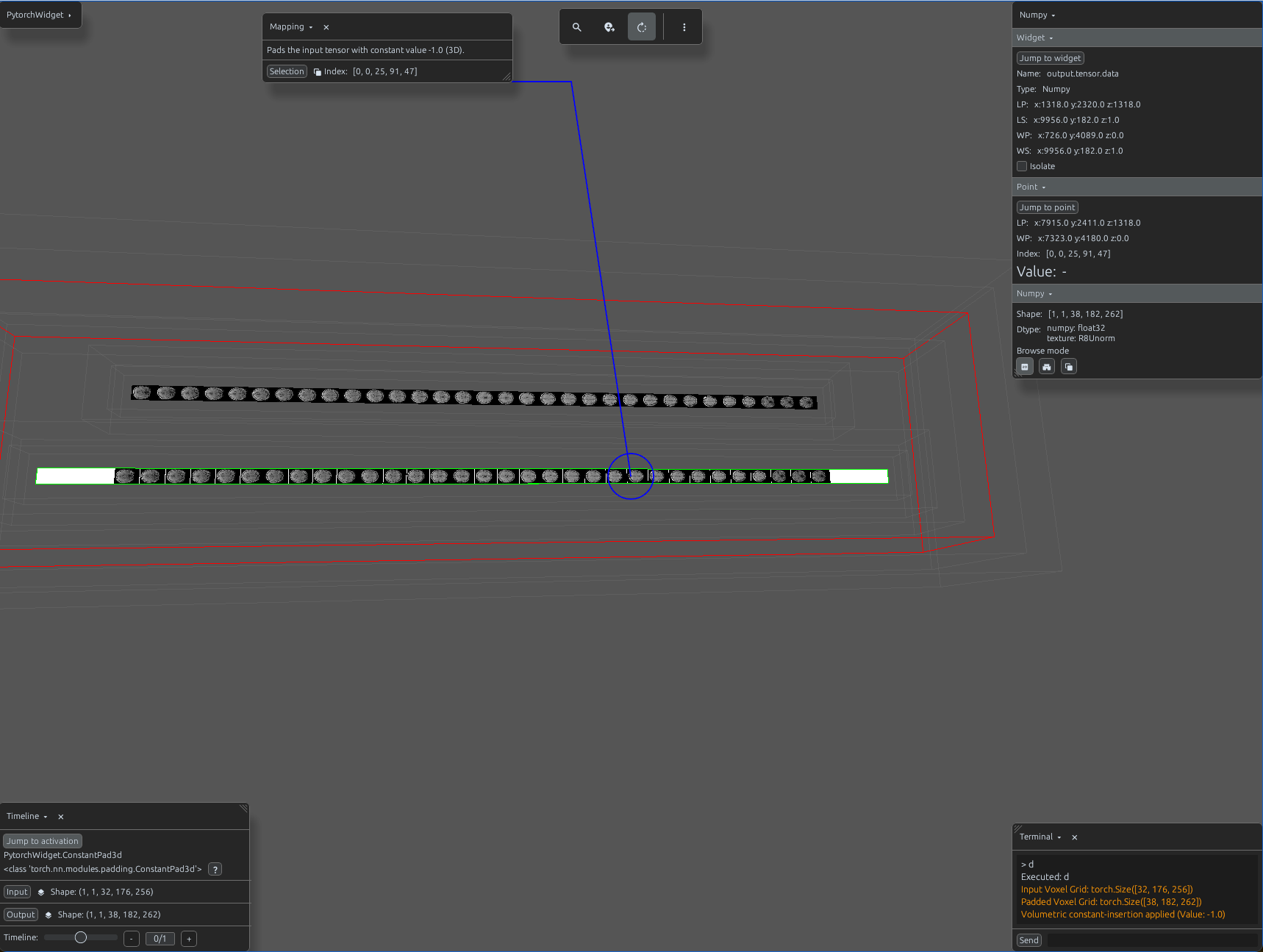Image resolution: width=1263 pixels, height=952 pixels.
Task: Click the Selection button in Mapping panel
Action: [x=287, y=71]
